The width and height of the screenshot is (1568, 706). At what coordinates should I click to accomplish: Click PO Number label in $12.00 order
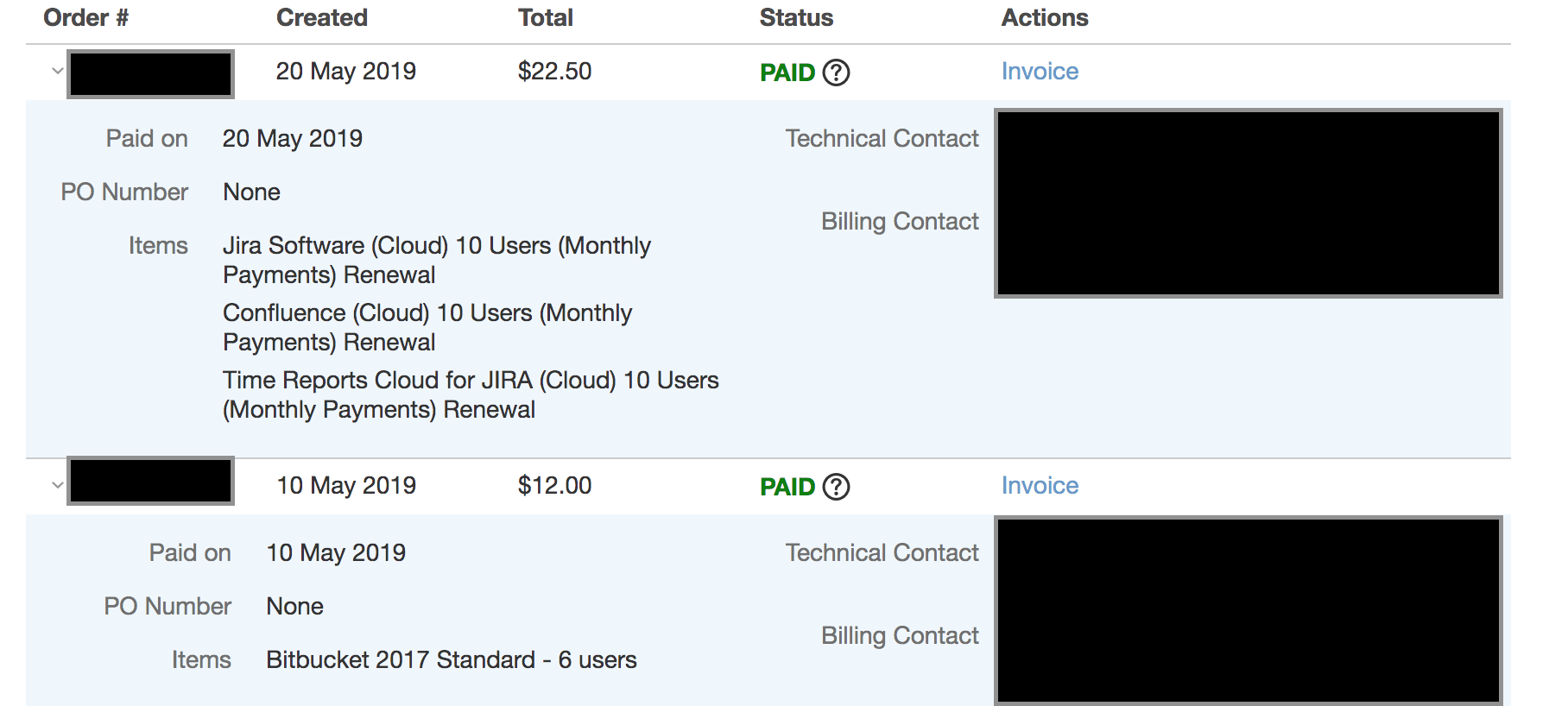pyautogui.click(x=168, y=607)
